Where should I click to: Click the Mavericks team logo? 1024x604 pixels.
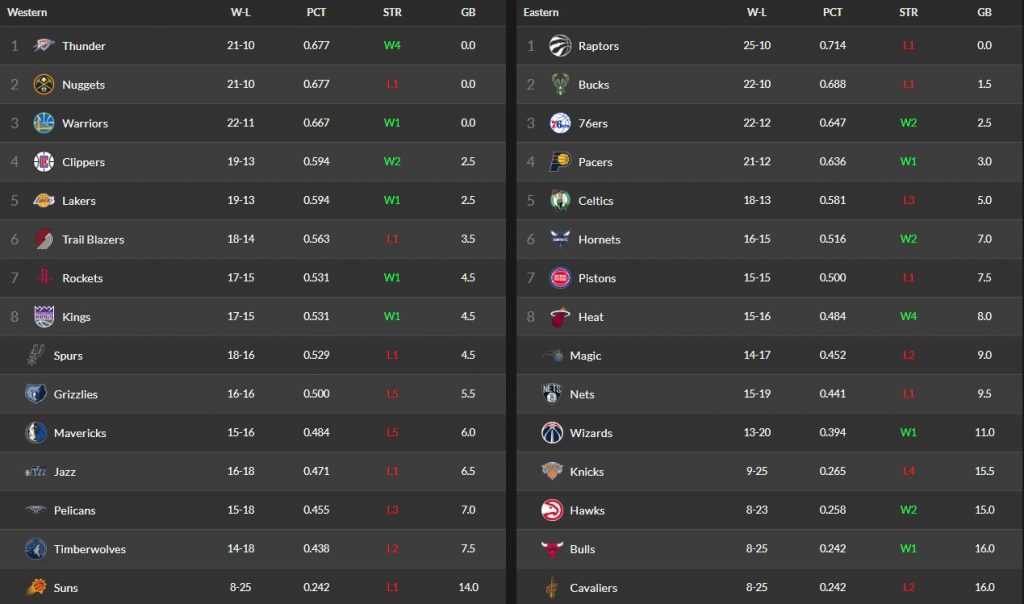(36, 433)
